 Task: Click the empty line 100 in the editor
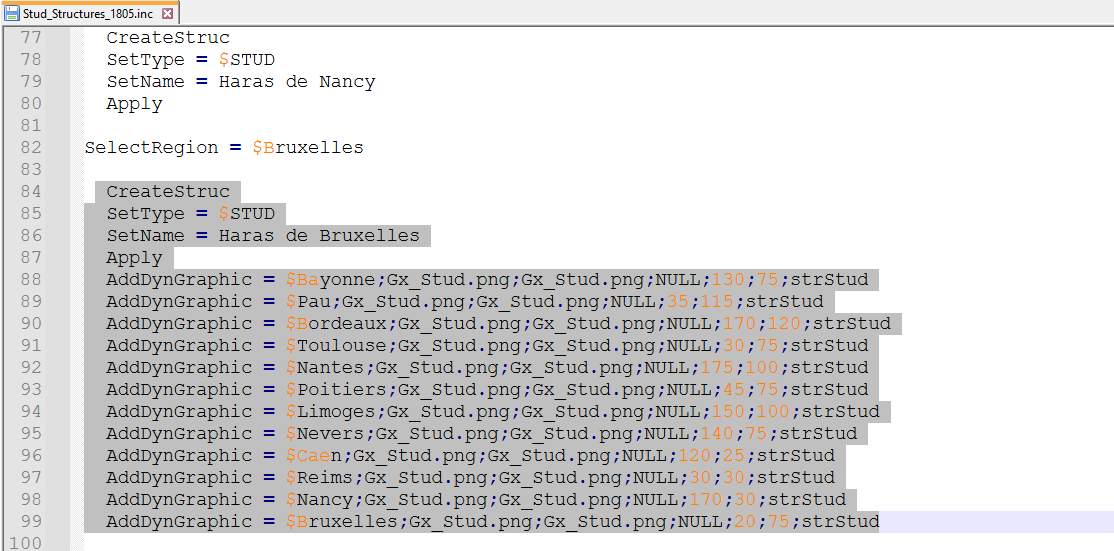[x=597, y=542]
